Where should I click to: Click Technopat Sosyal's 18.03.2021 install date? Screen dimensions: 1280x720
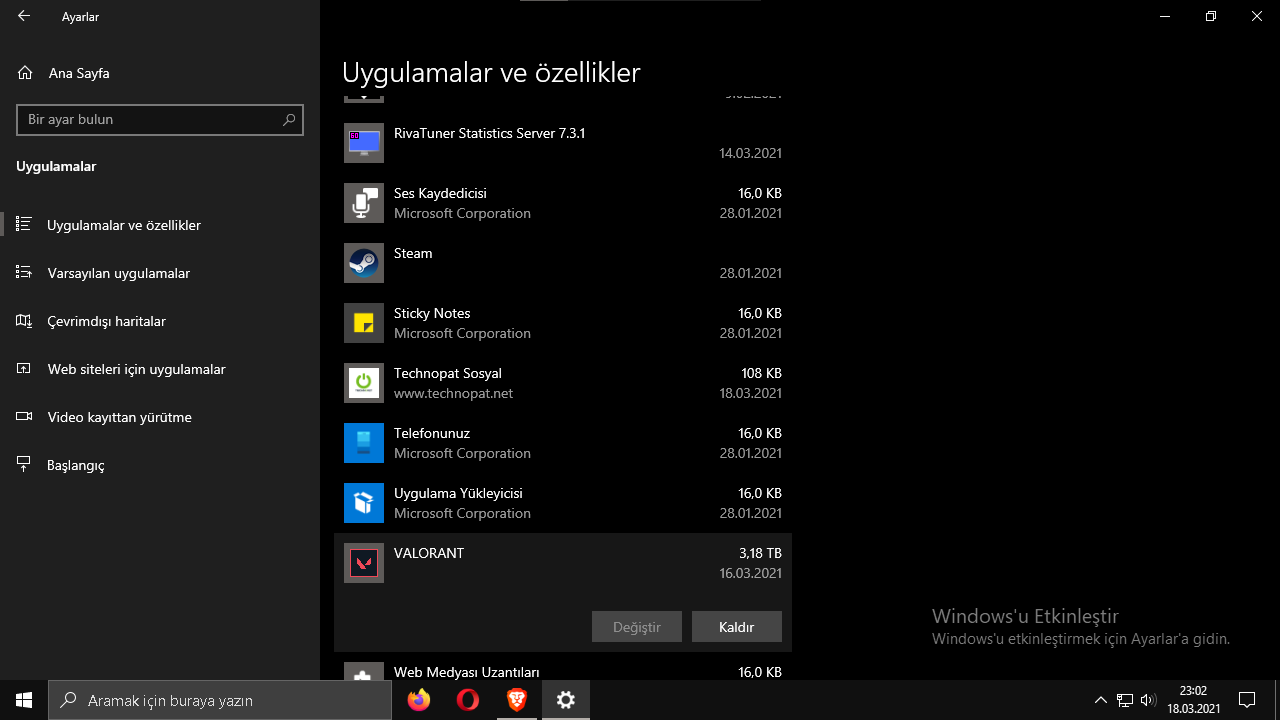pyautogui.click(x=750, y=393)
